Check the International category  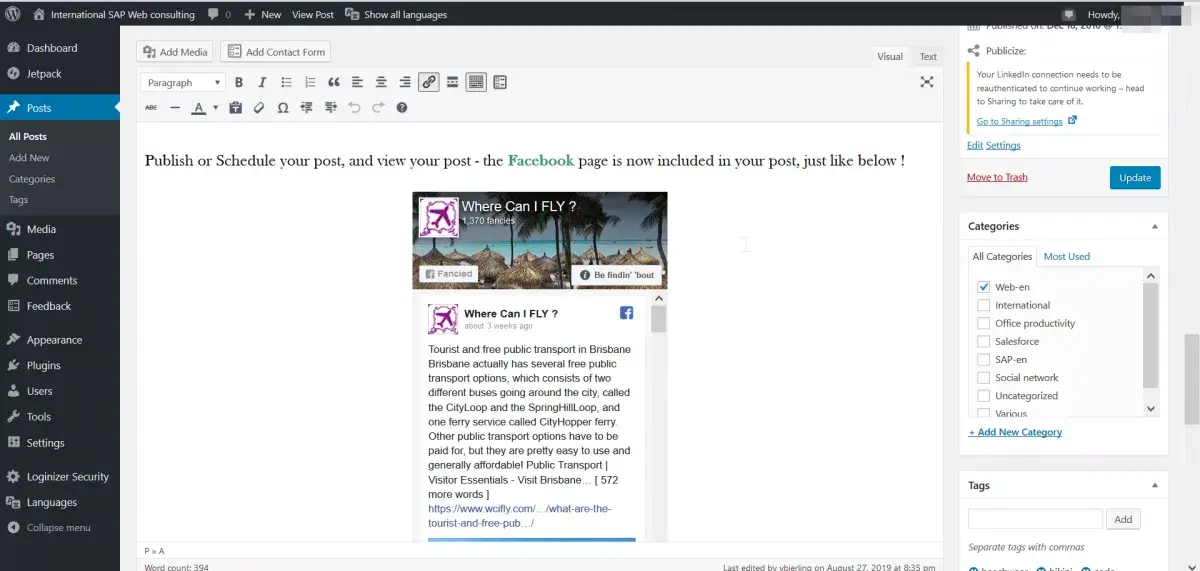click(984, 305)
